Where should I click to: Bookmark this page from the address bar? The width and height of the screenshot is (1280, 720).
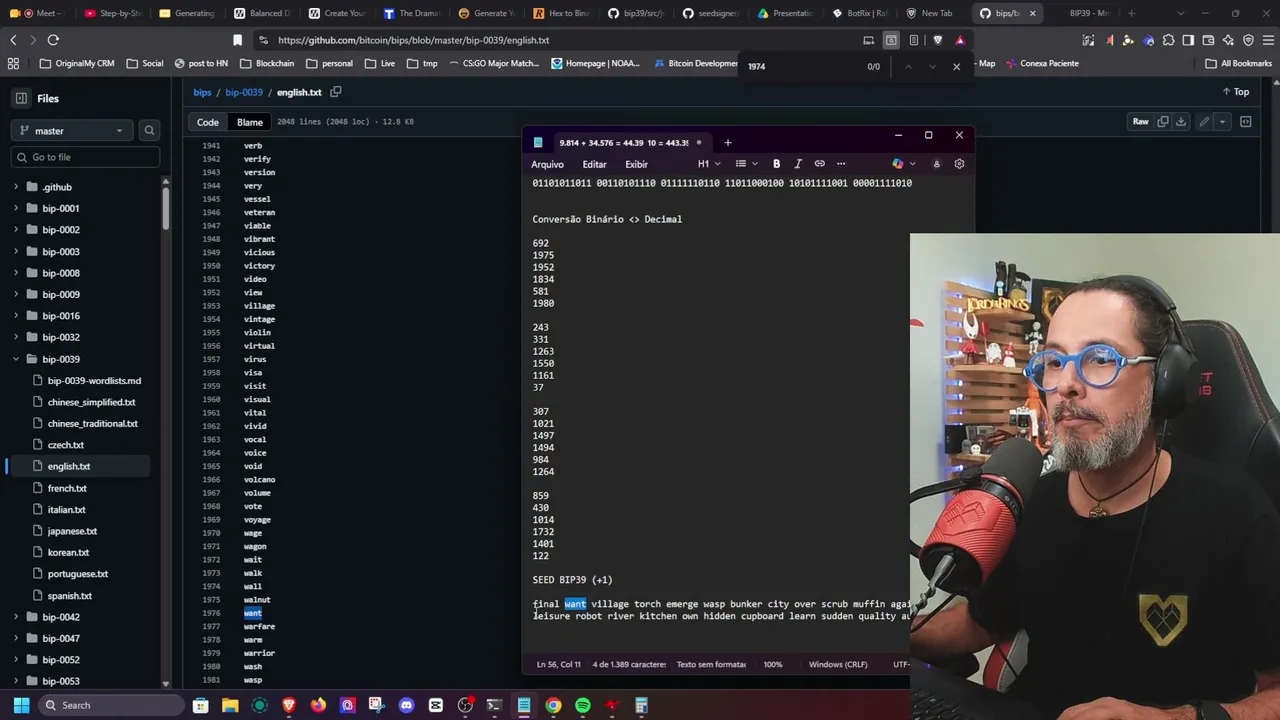pos(237,40)
